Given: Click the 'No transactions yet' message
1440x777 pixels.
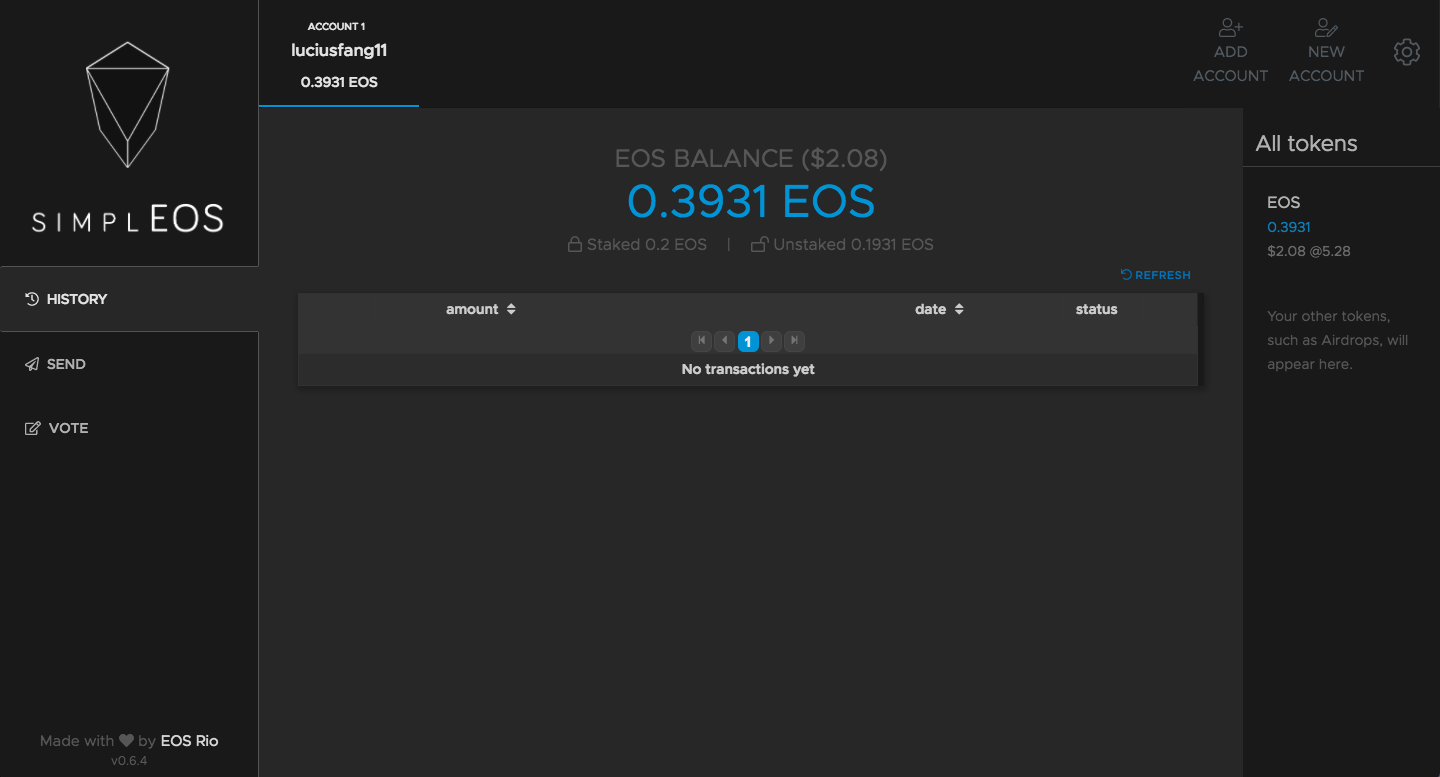Looking at the screenshot, I should click(748, 369).
